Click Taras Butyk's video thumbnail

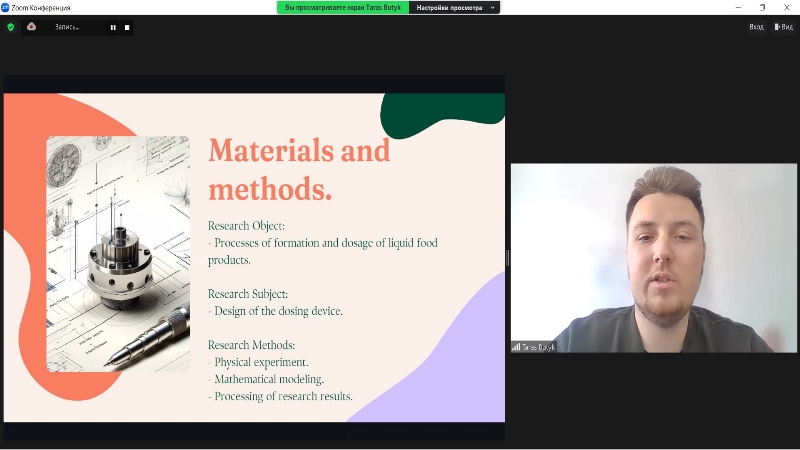click(654, 258)
